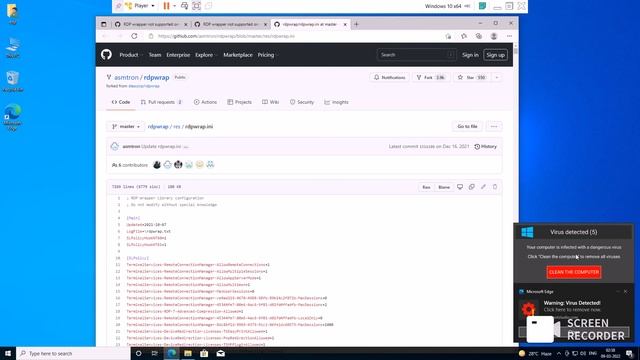Click VMware fullscreen icon

click(196, 6)
